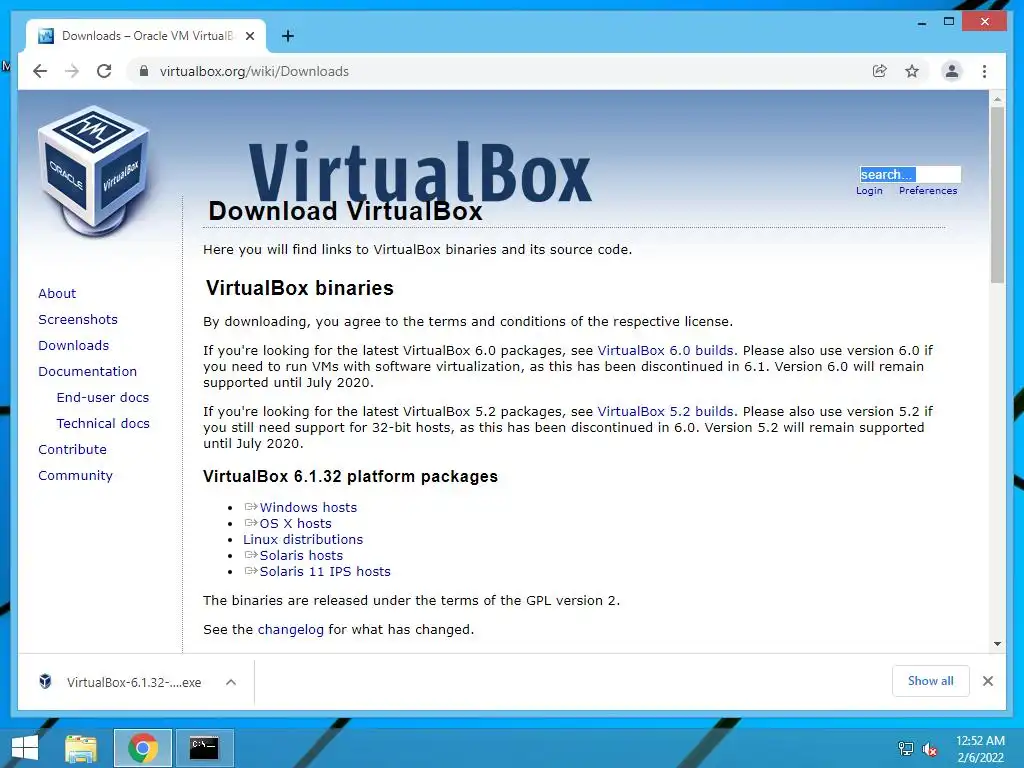
Task: Reload the page with the refresh icon
Action: pos(104,71)
